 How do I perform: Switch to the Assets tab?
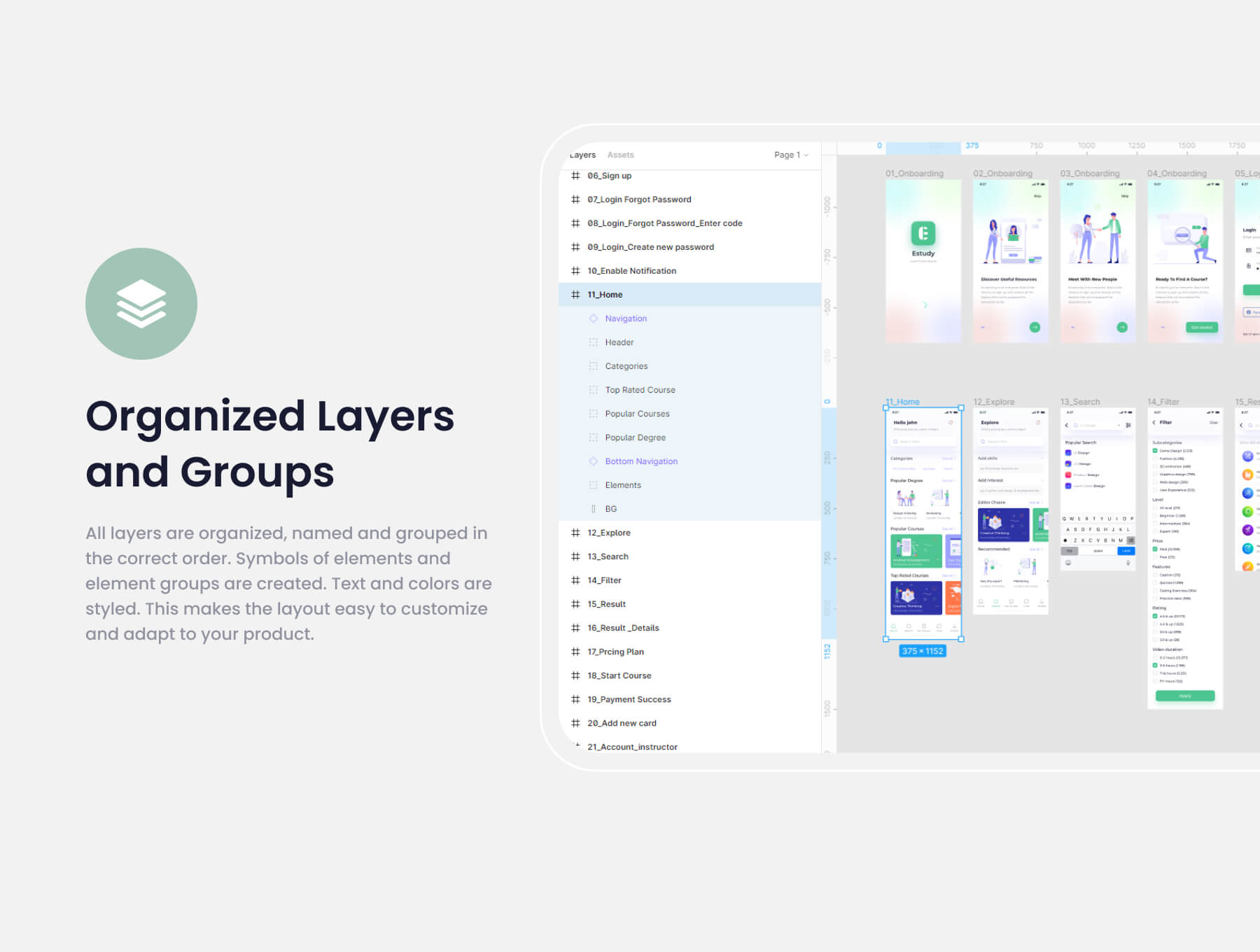[620, 155]
